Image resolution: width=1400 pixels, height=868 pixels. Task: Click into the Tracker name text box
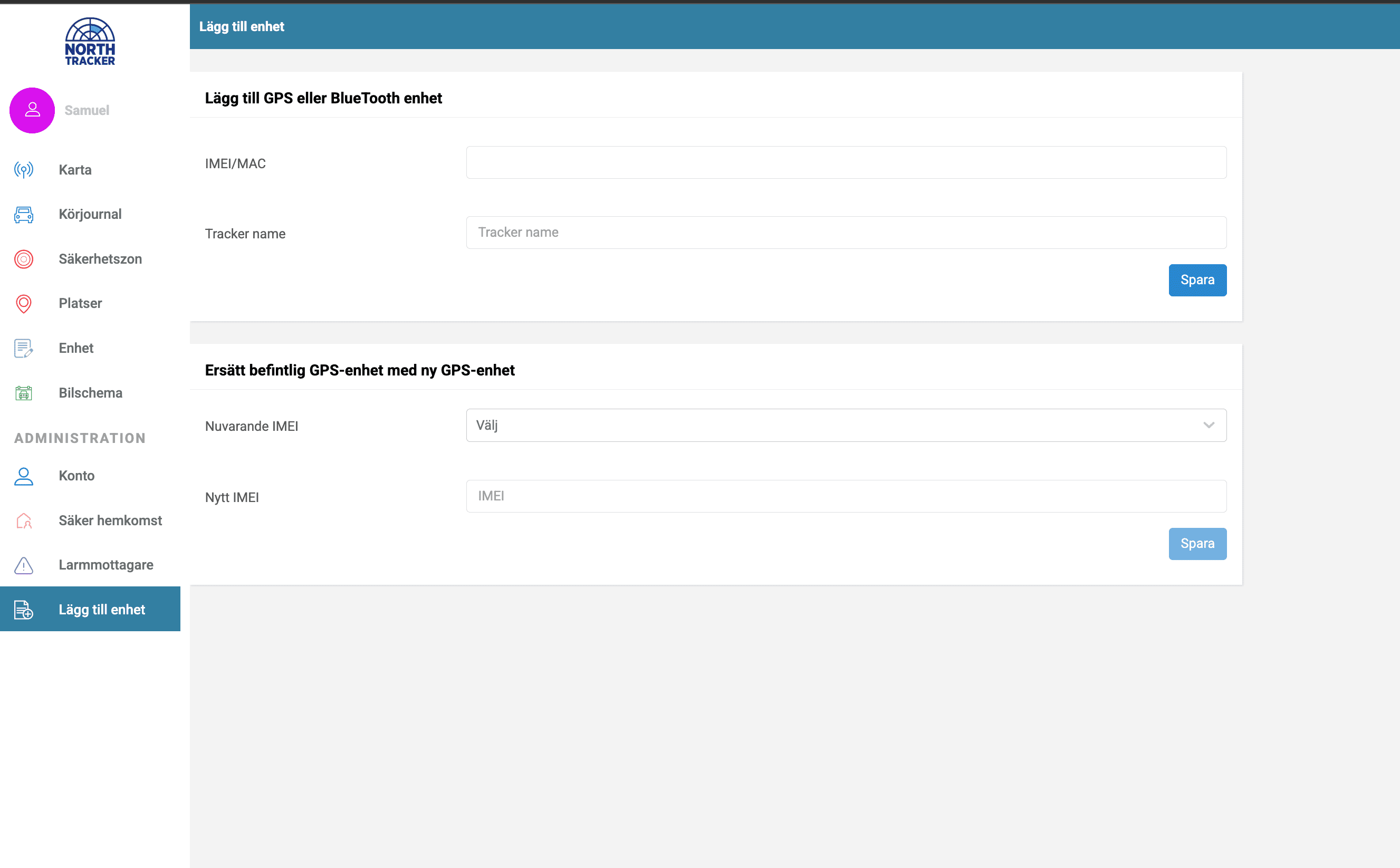(x=845, y=233)
